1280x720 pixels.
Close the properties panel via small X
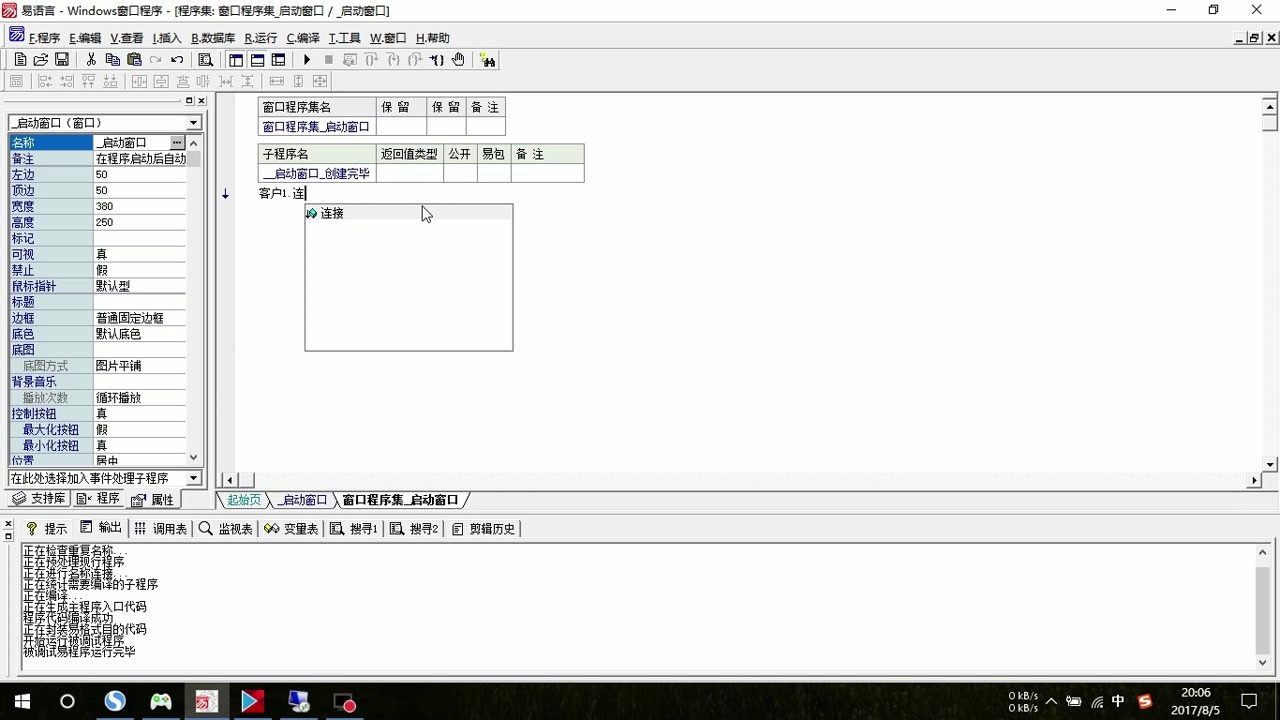point(201,101)
